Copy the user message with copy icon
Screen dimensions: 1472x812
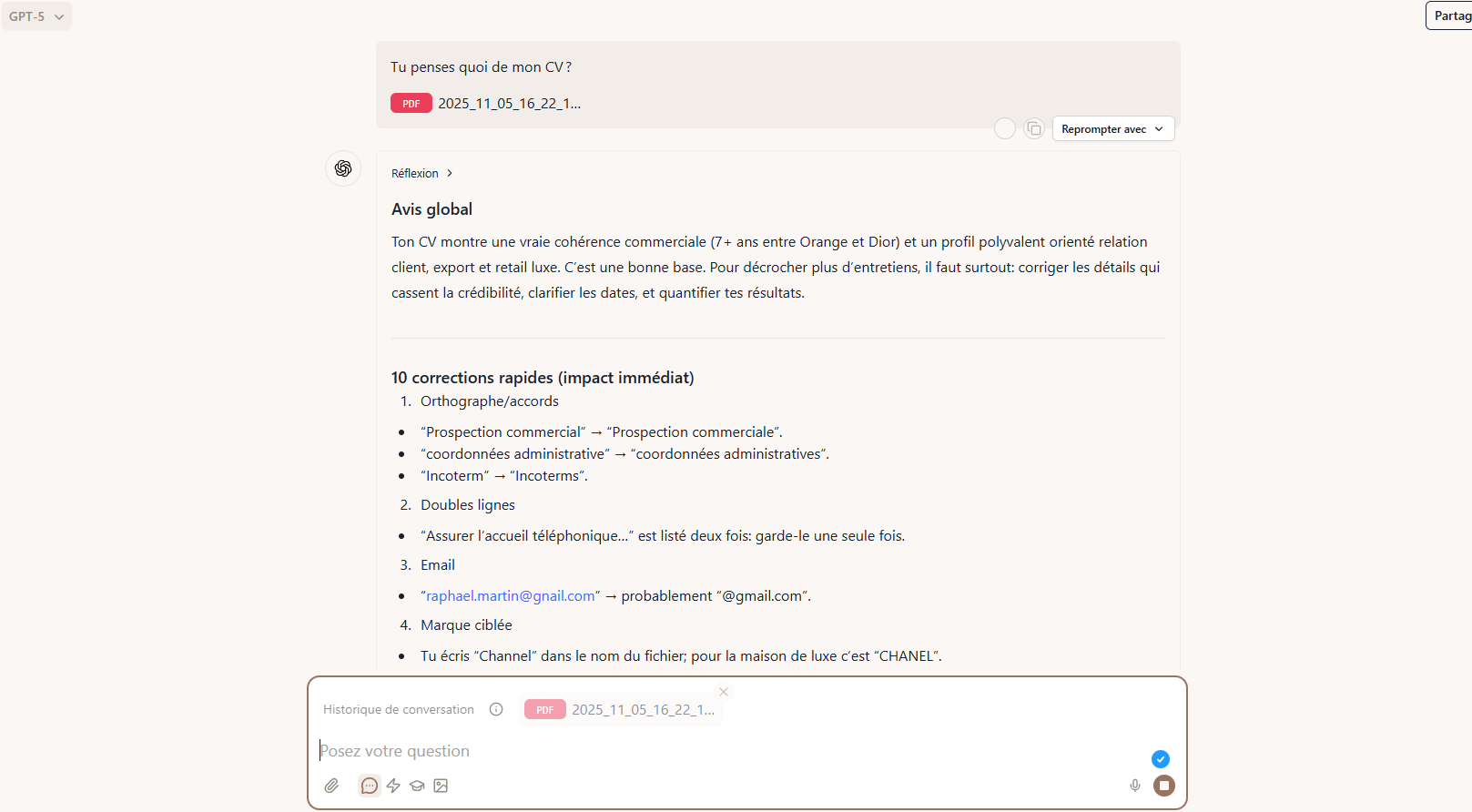pyautogui.click(x=1033, y=129)
